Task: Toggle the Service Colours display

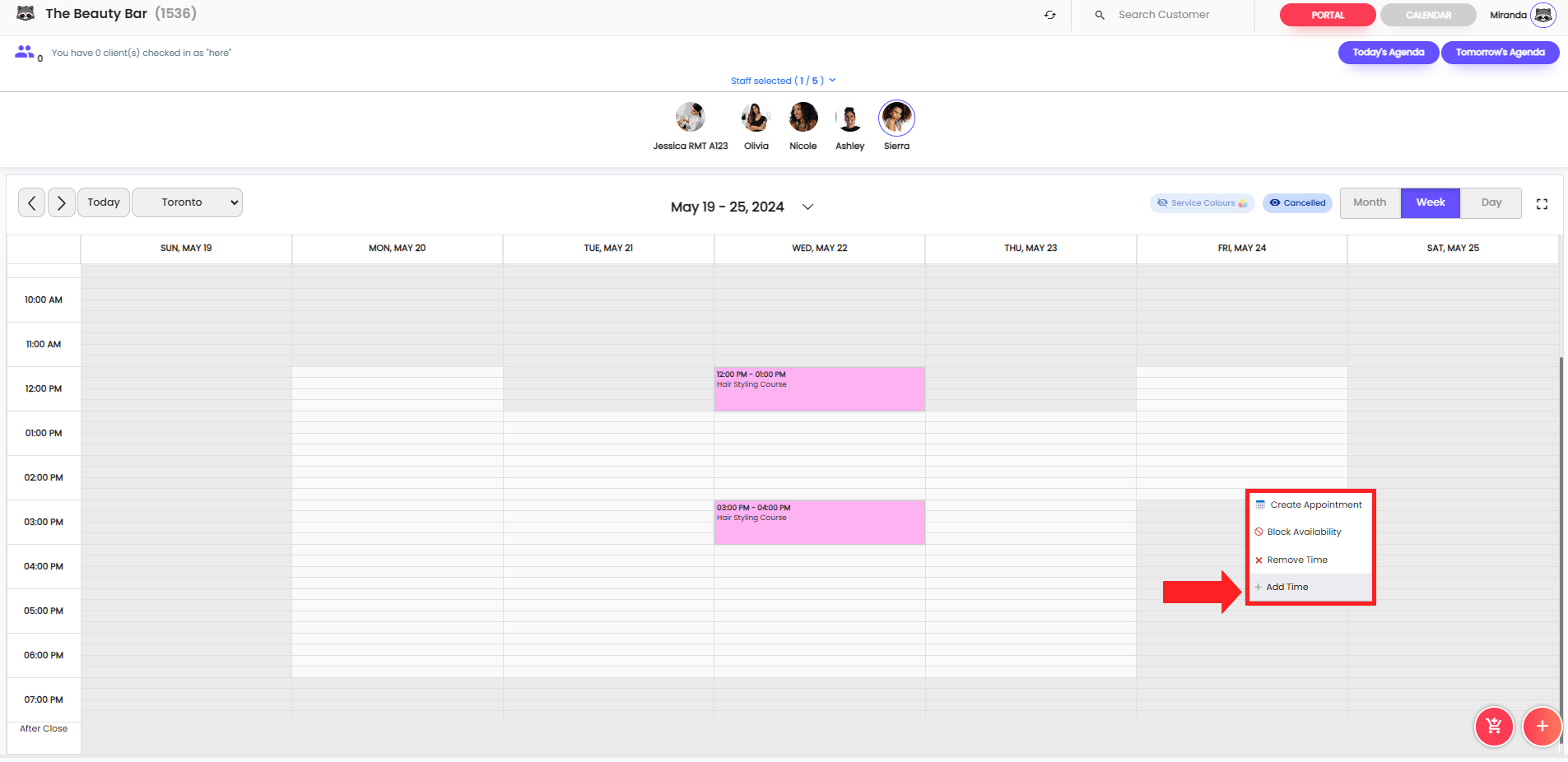Action: 1202,203
